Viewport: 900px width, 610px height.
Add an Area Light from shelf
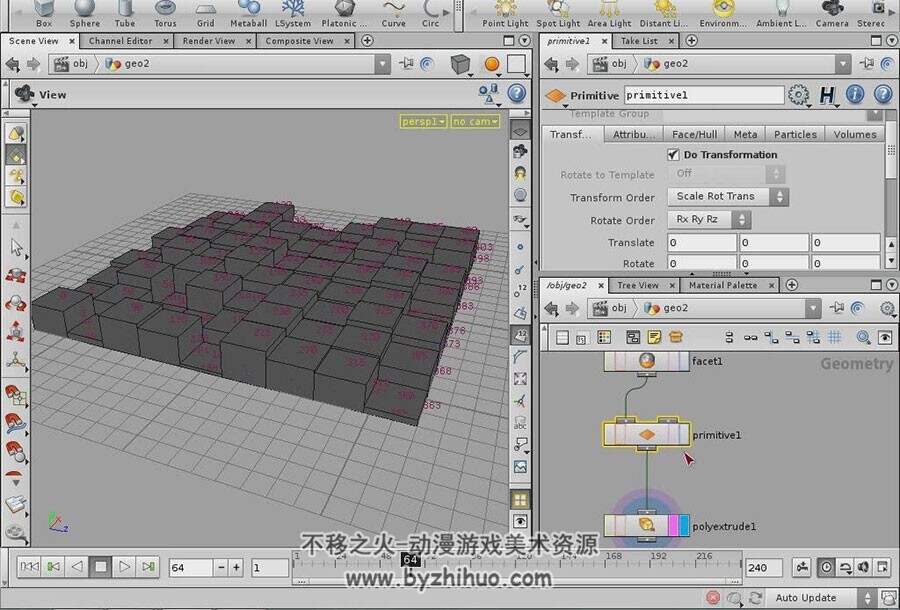609,14
